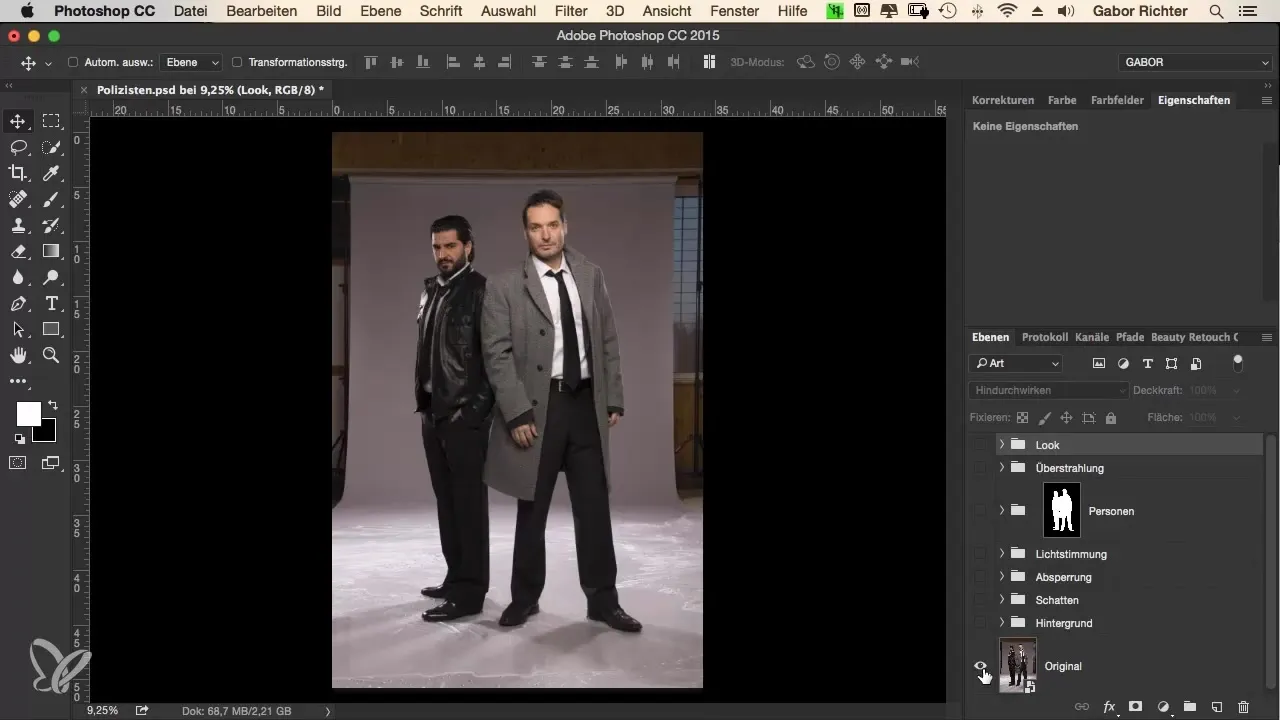The image size is (1280, 720).
Task: Select the Eraser tool
Action: pos(18,252)
